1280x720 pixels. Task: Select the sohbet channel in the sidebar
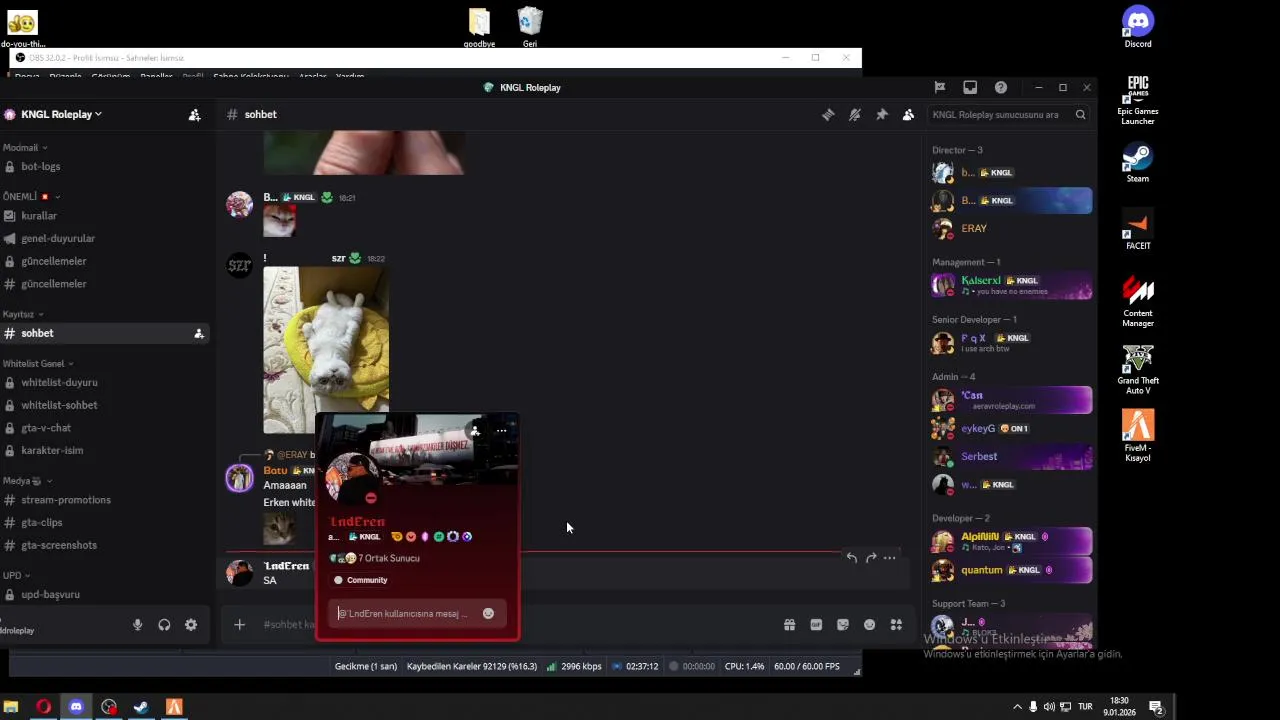[x=105, y=333]
